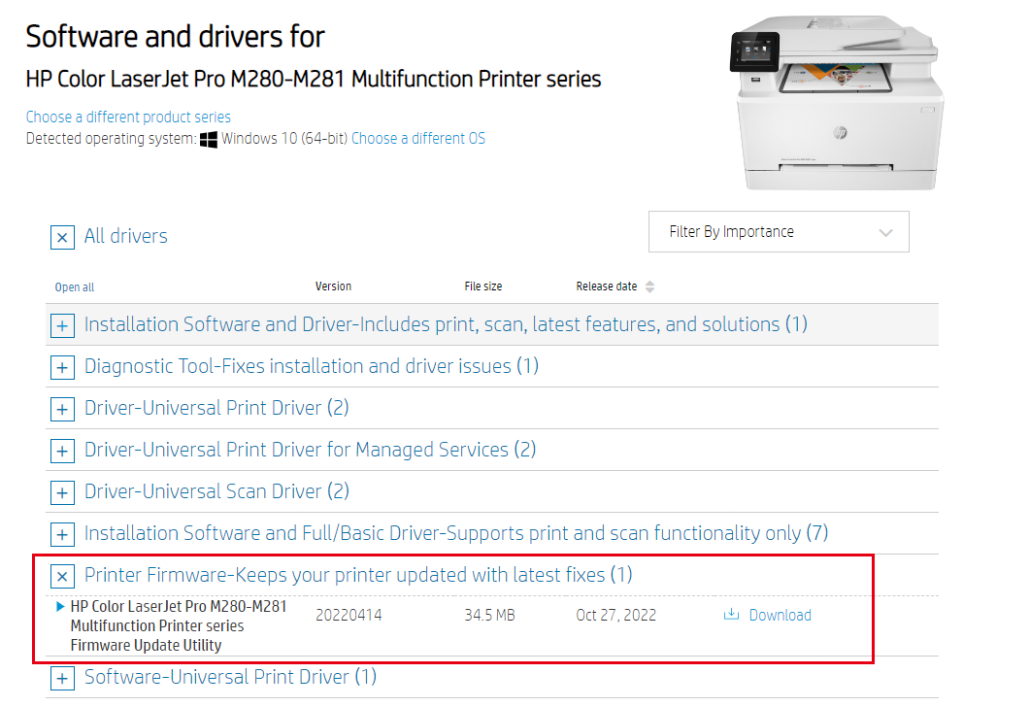Click the Windows logo icon
Screen dimensions: 1030x707
click(x=208, y=139)
